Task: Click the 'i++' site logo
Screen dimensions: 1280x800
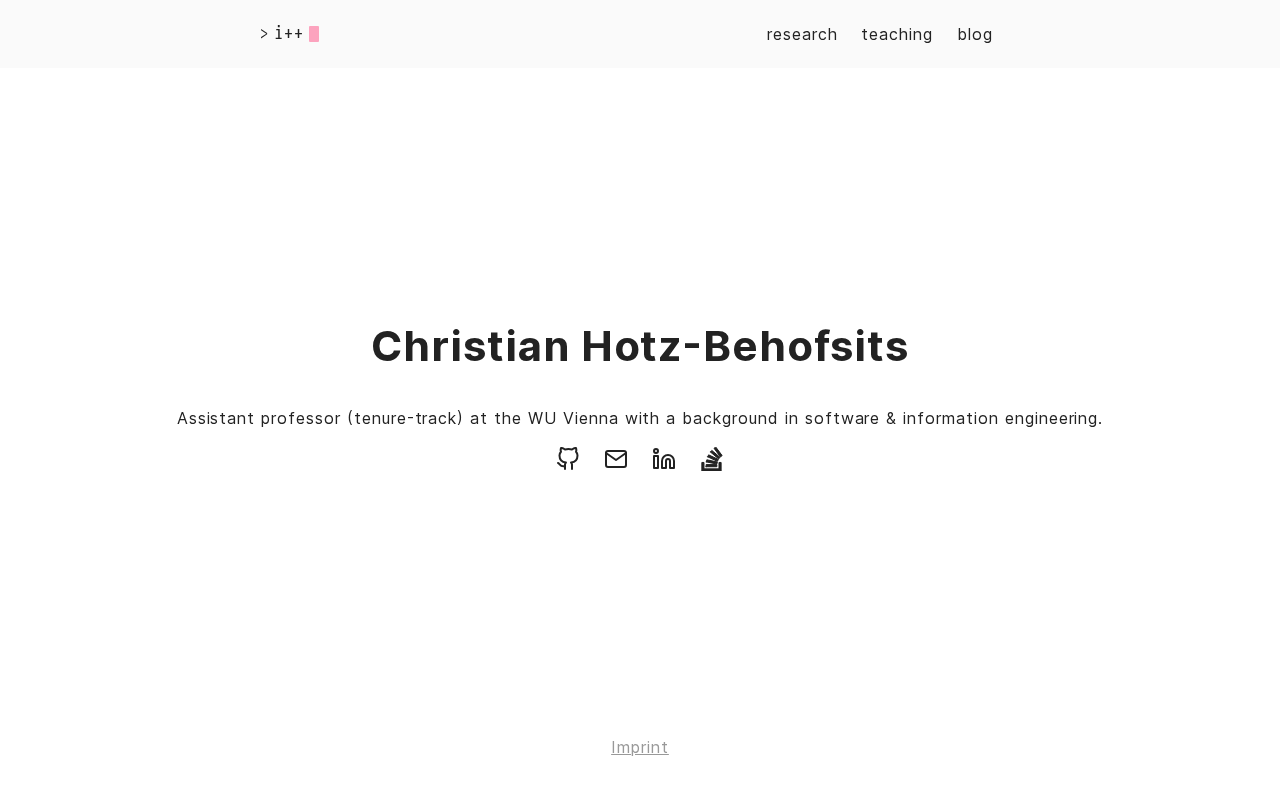Action: [289, 34]
